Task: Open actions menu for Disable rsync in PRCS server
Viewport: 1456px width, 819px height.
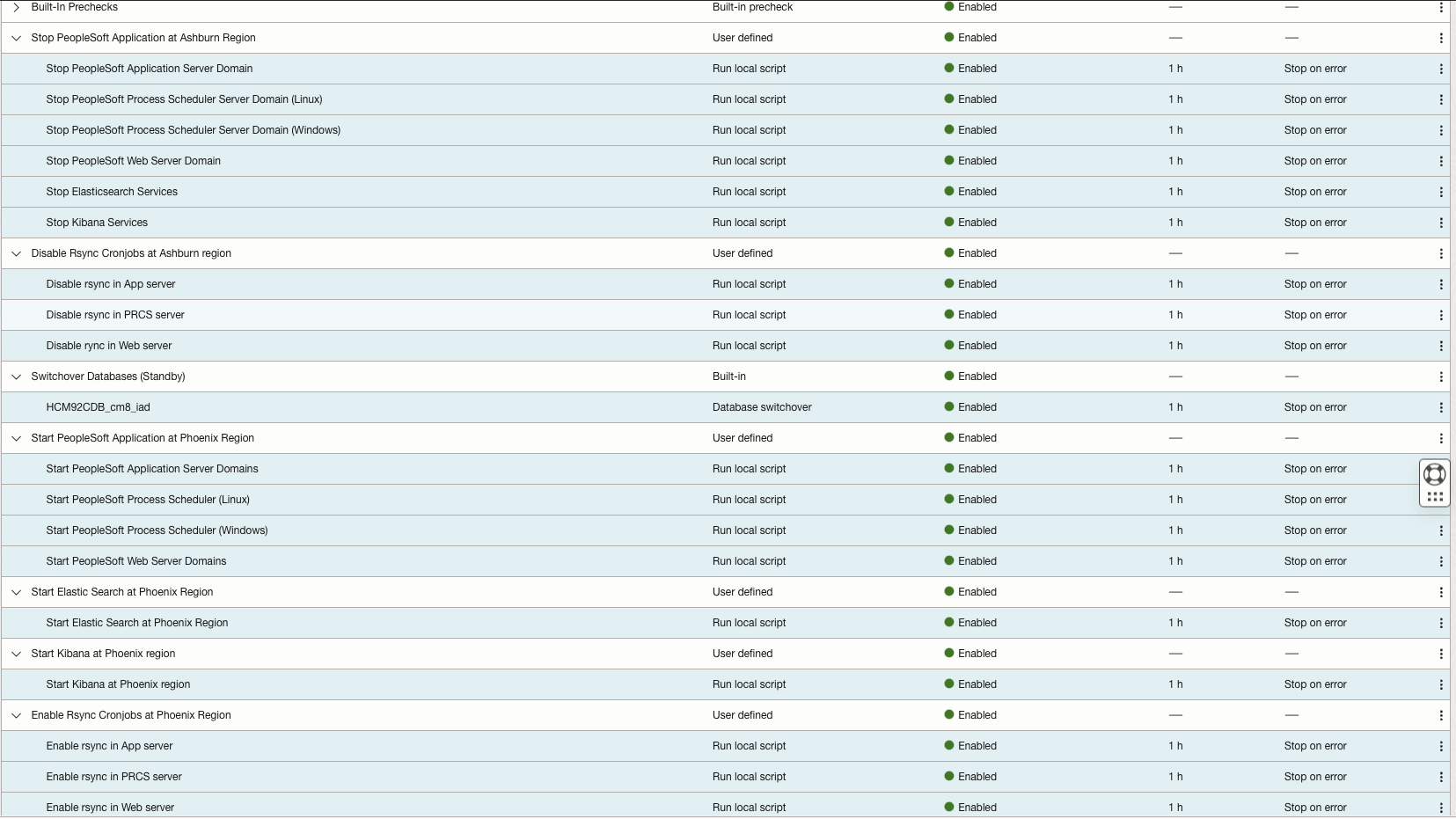Action: pyautogui.click(x=1441, y=315)
